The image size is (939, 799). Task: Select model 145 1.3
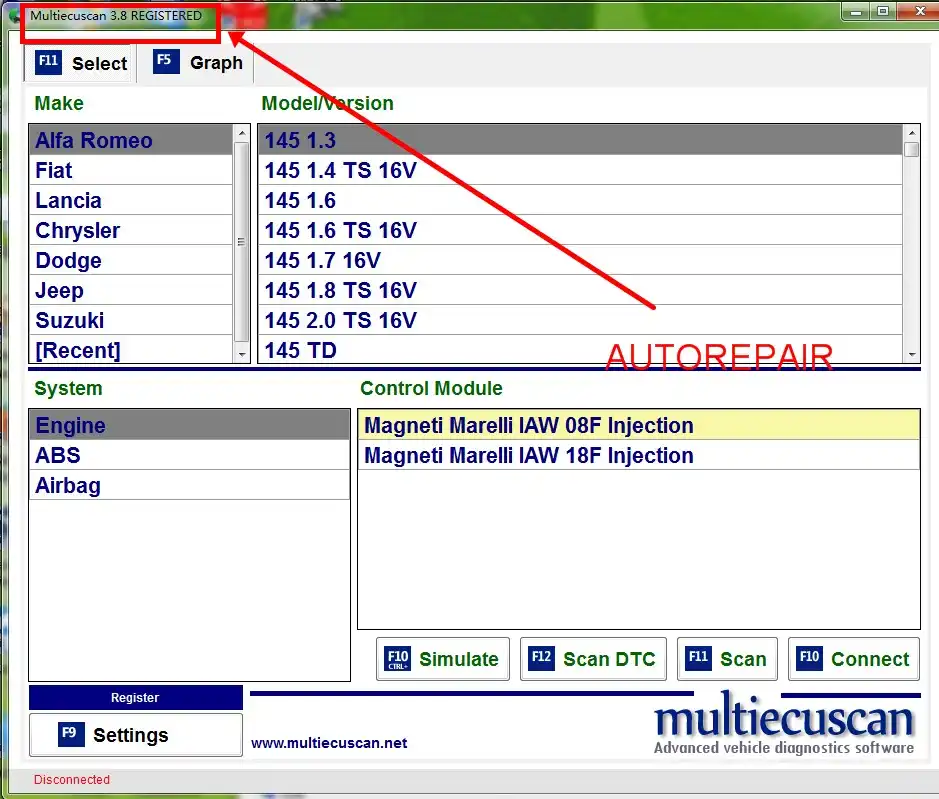pyautogui.click(x=580, y=140)
